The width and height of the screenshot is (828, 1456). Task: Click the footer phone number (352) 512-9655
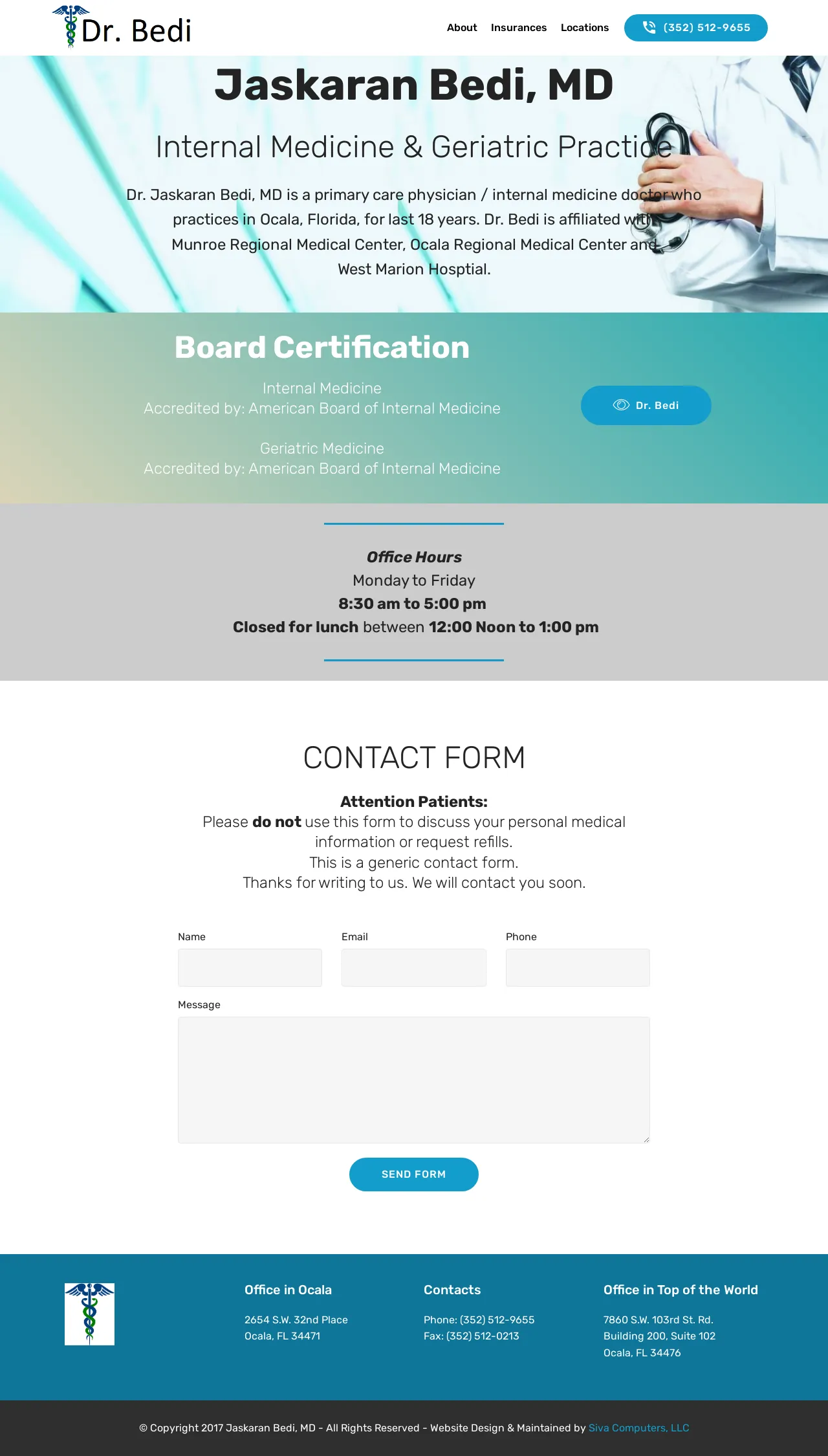[x=497, y=1319]
